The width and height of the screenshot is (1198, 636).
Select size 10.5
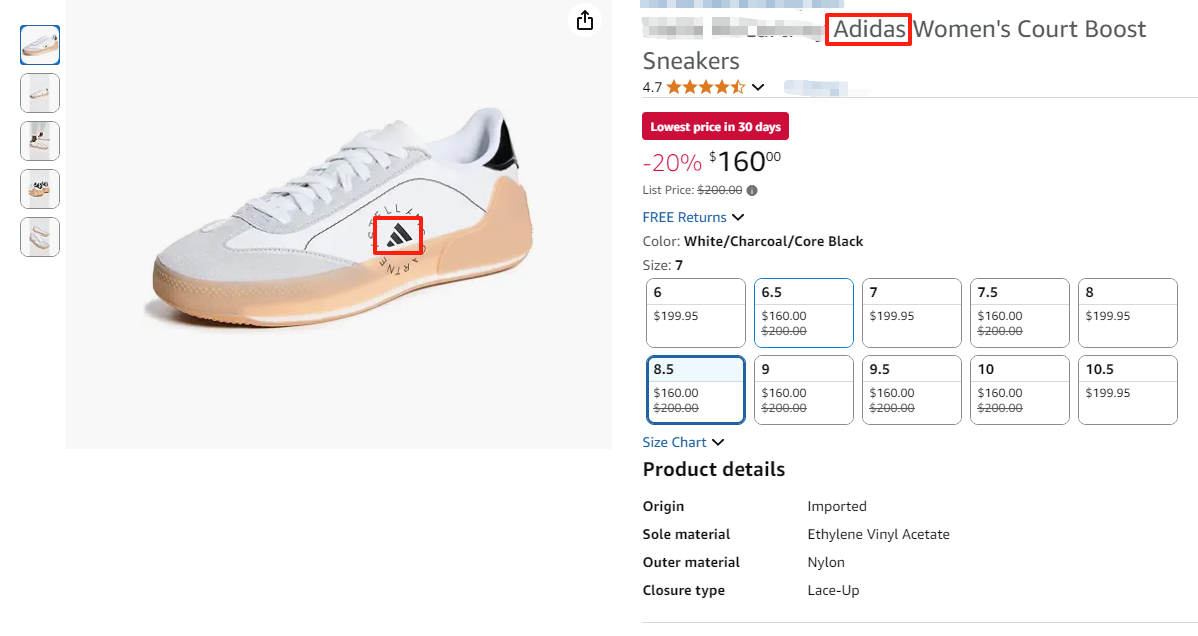1127,389
